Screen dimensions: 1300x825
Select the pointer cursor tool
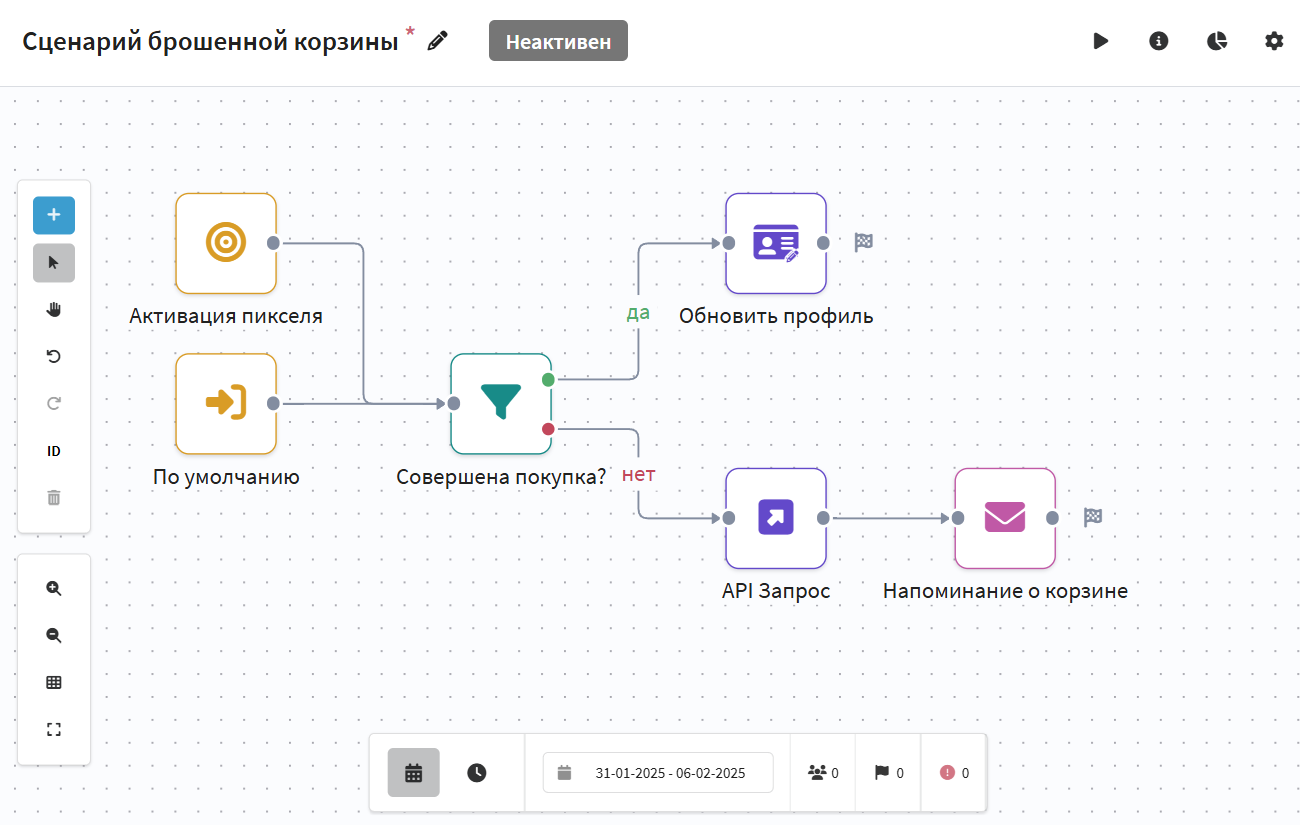[x=54, y=262]
